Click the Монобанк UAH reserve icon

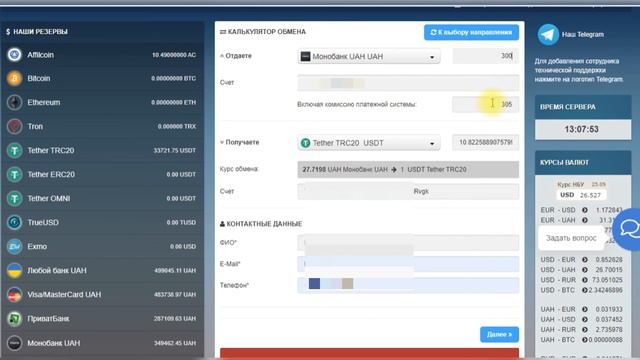(14, 343)
